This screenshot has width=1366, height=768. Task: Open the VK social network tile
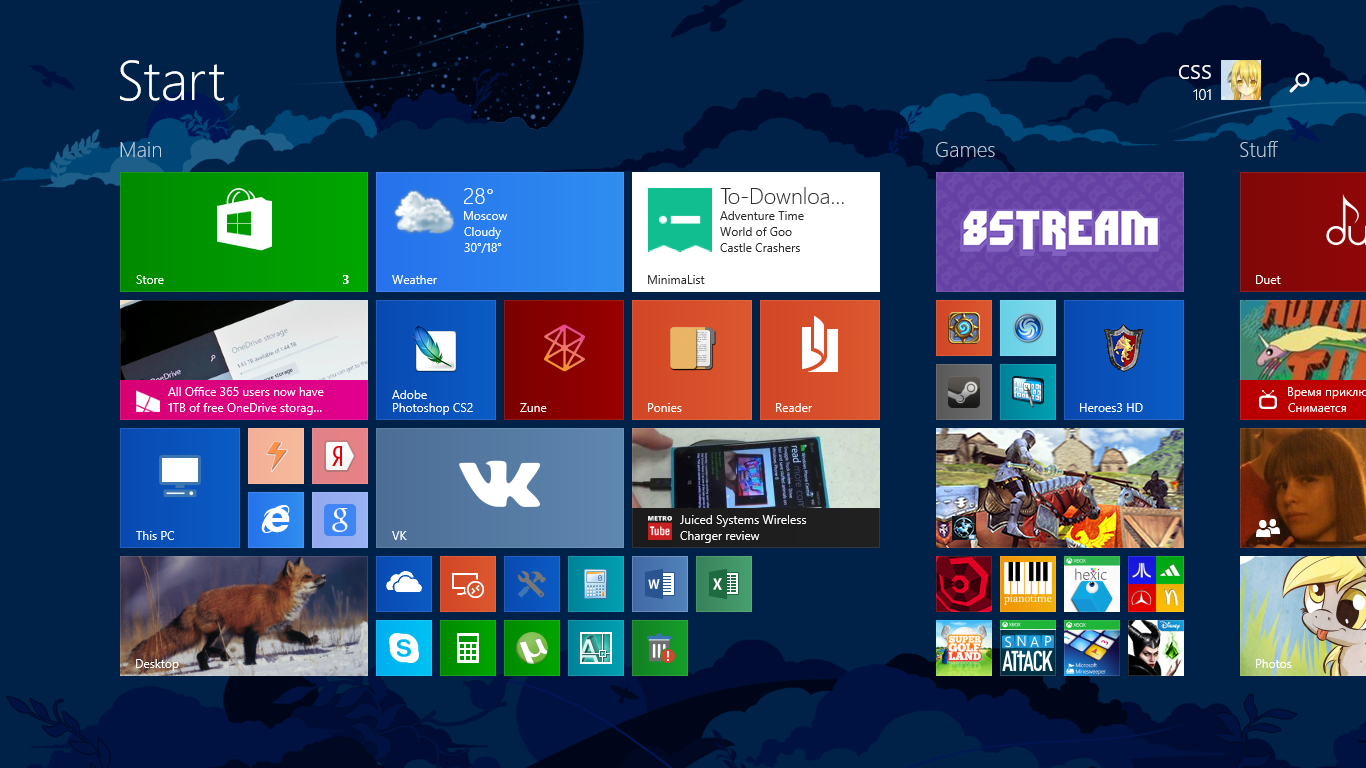coord(500,488)
